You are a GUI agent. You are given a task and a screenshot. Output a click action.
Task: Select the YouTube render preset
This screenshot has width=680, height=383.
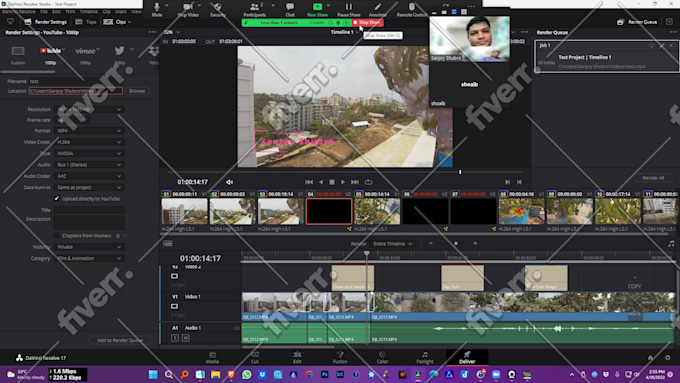pyautogui.click(x=50, y=51)
